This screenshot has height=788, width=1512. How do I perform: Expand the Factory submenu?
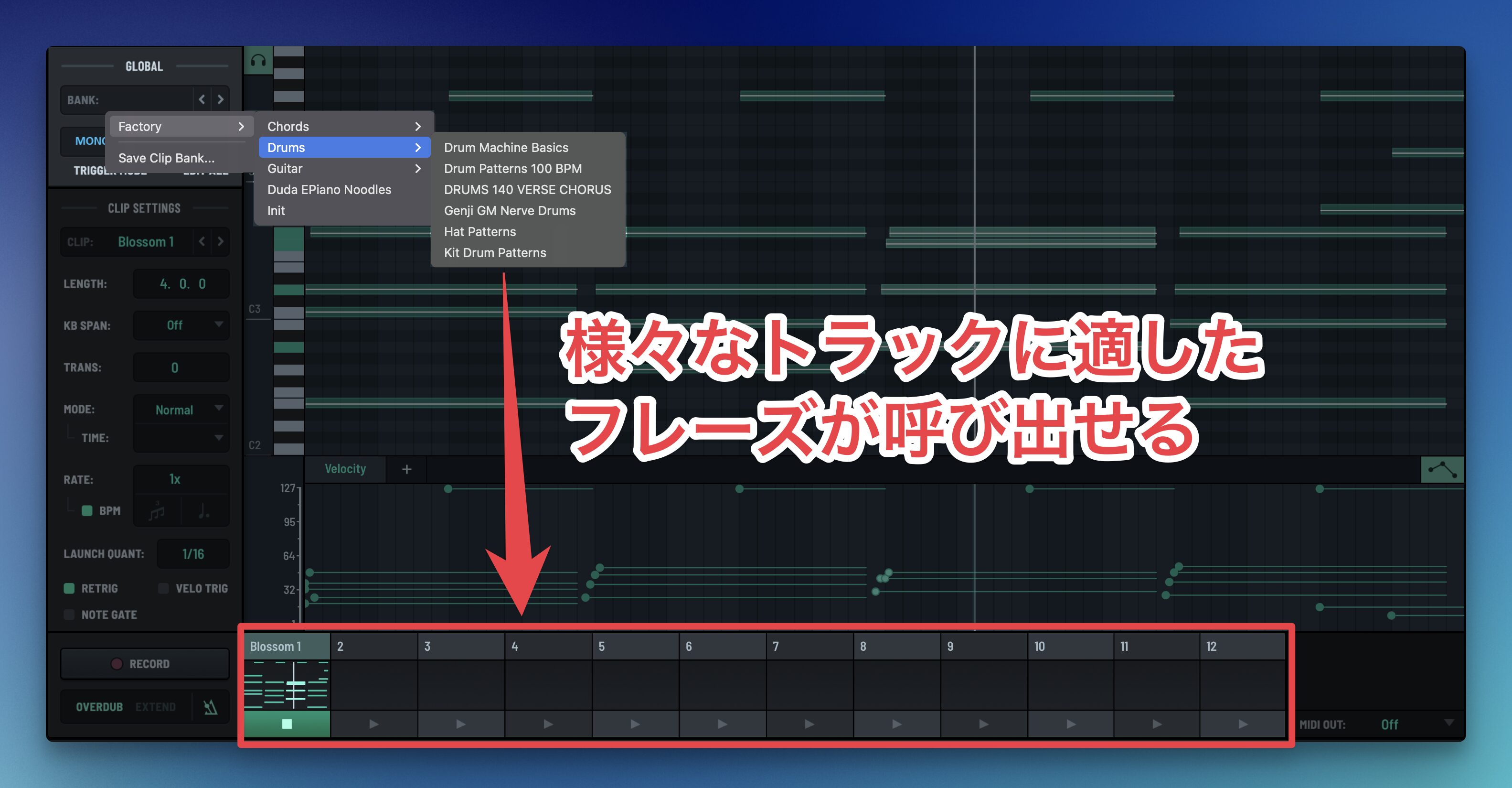point(181,126)
